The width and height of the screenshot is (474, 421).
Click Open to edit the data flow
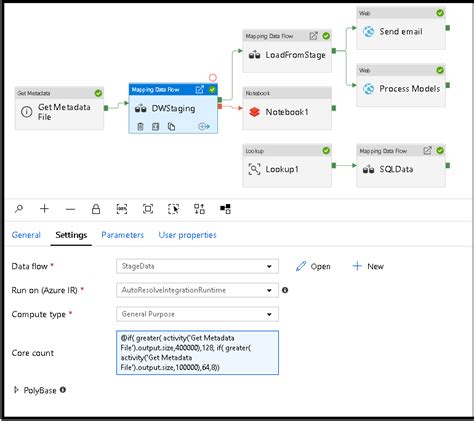coord(313,266)
